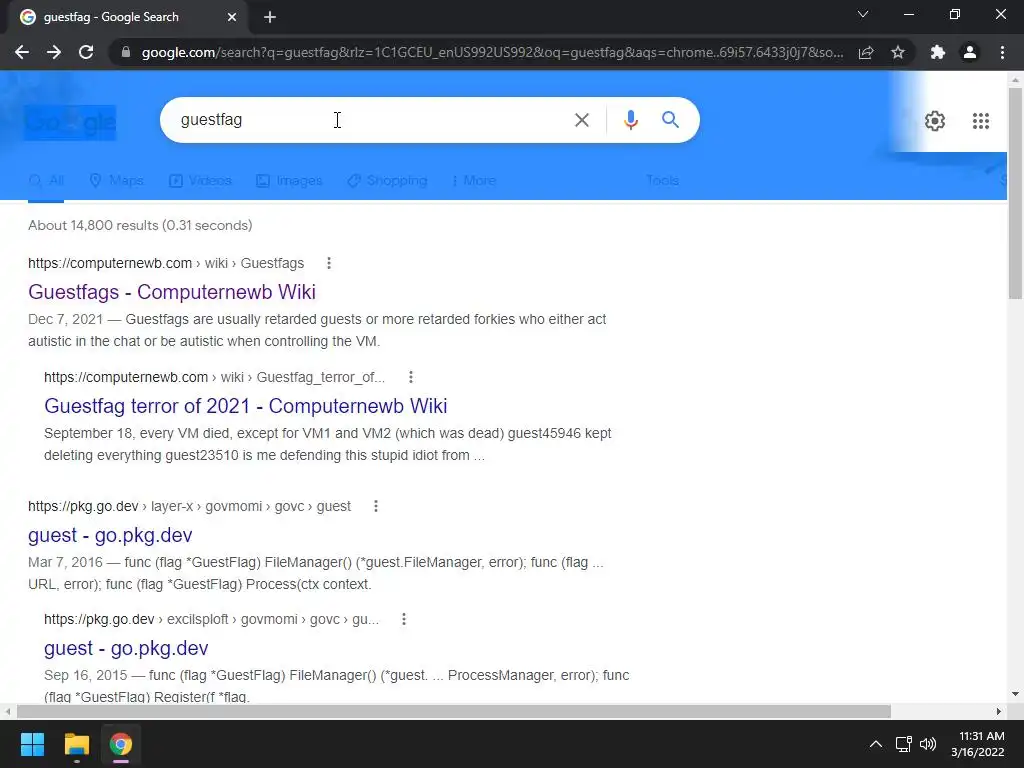Open Guestfag terror of 2021 link

point(246,406)
